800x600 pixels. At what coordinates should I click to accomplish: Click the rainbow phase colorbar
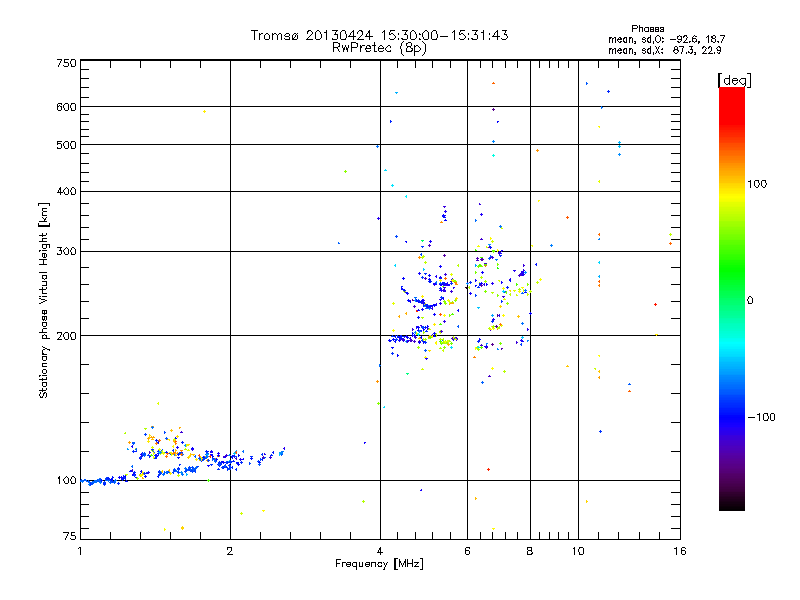tap(732, 299)
